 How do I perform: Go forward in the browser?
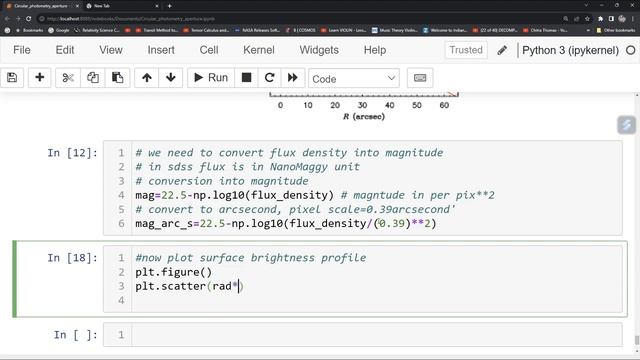[x=18, y=19]
